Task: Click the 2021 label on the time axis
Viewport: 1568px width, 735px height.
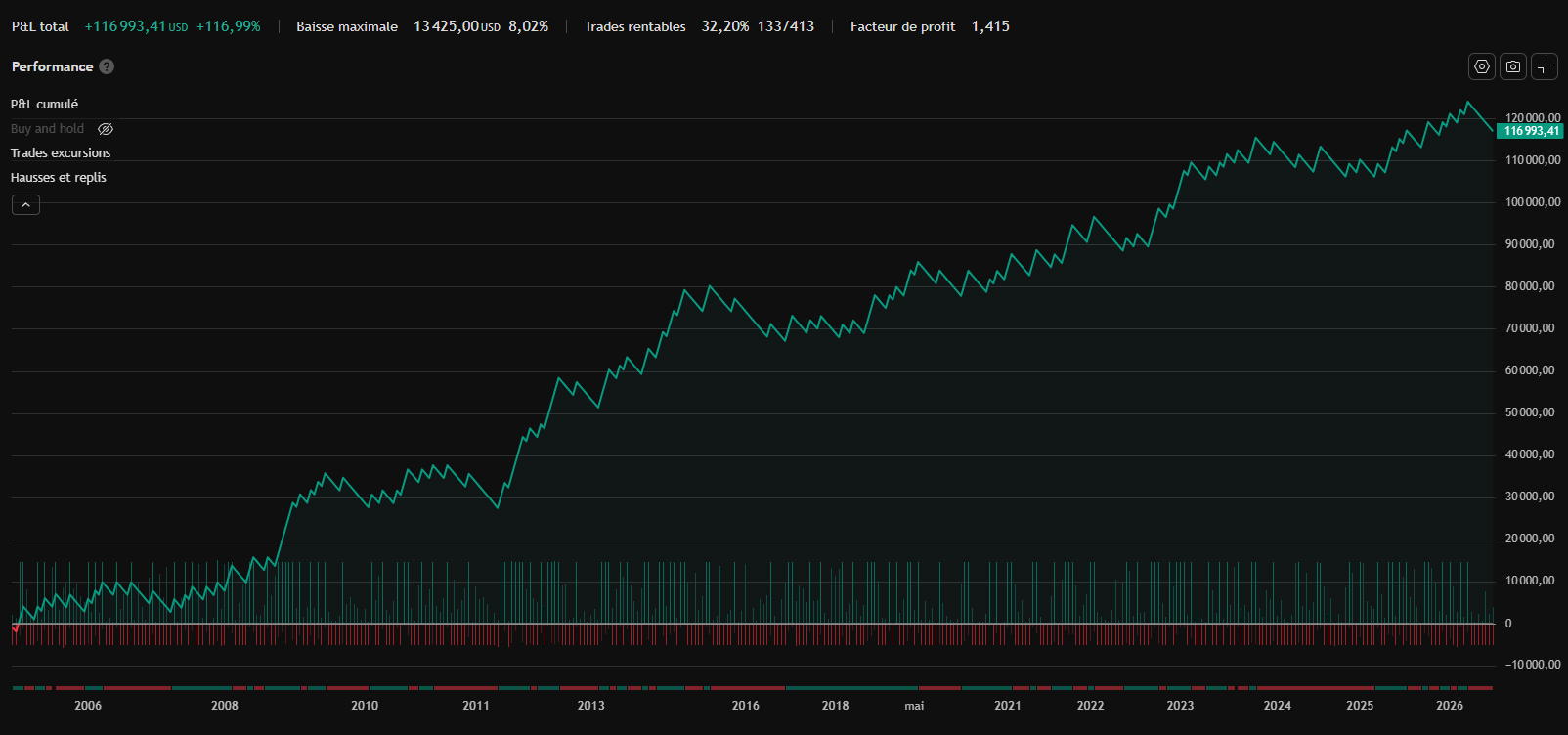Action: coord(1008,706)
